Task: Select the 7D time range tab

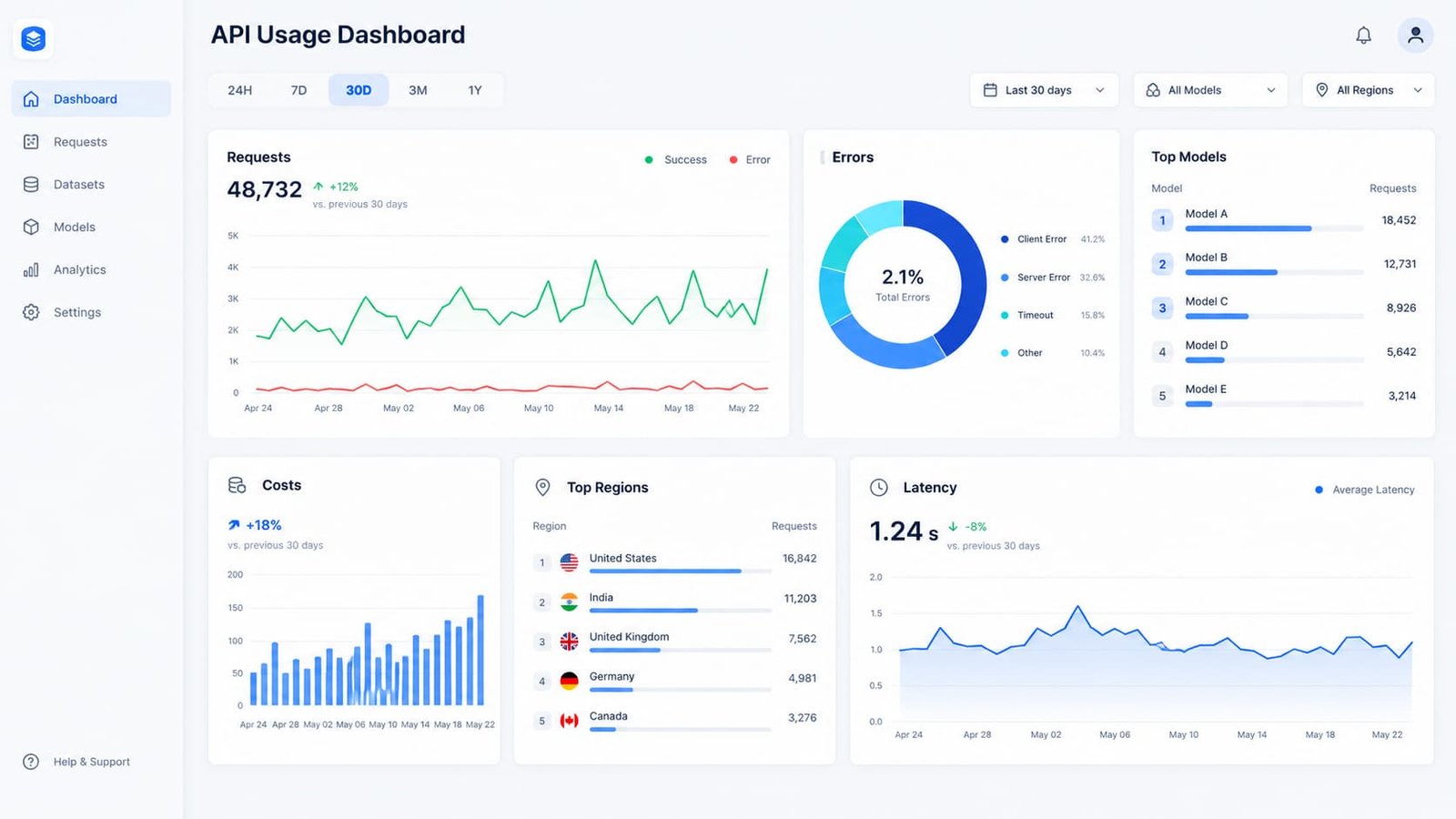Action: [298, 90]
